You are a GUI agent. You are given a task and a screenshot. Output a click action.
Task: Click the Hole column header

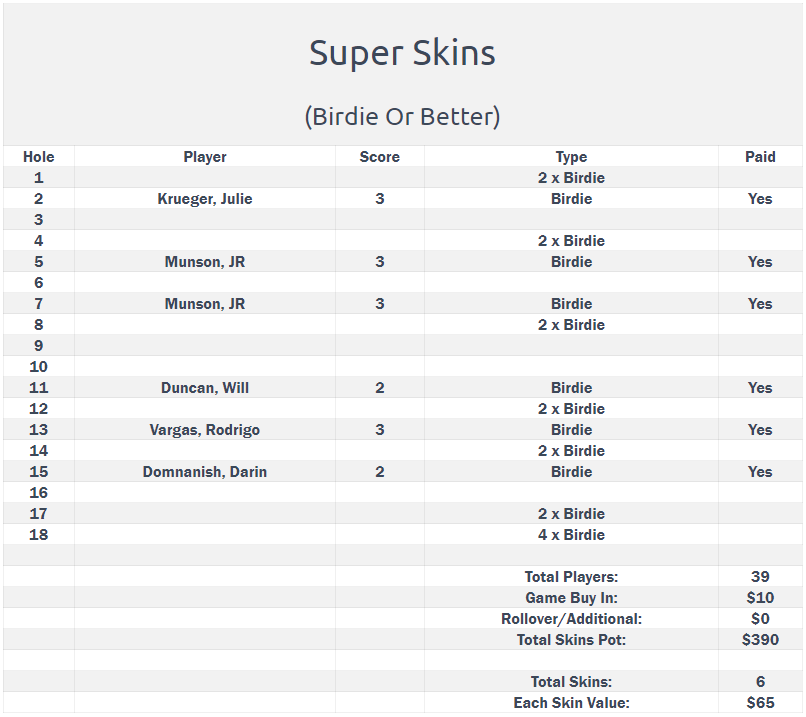[39, 157]
